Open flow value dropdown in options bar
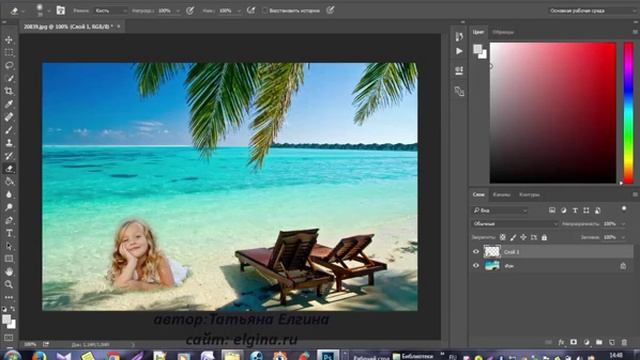Image resolution: width=640 pixels, height=360 pixels. 239,11
